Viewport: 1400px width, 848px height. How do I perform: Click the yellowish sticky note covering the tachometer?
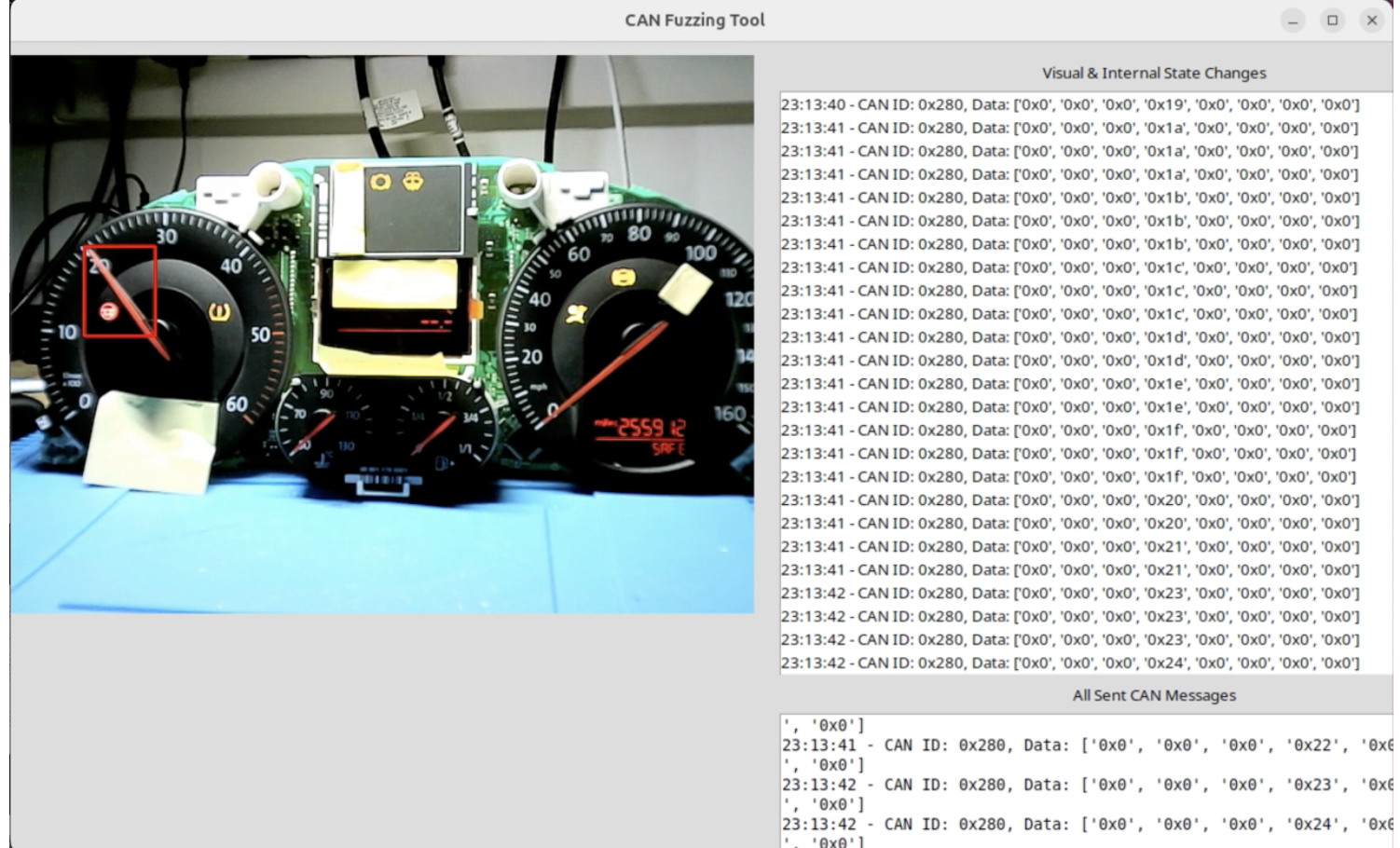pyautogui.click(x=151, y=443)
